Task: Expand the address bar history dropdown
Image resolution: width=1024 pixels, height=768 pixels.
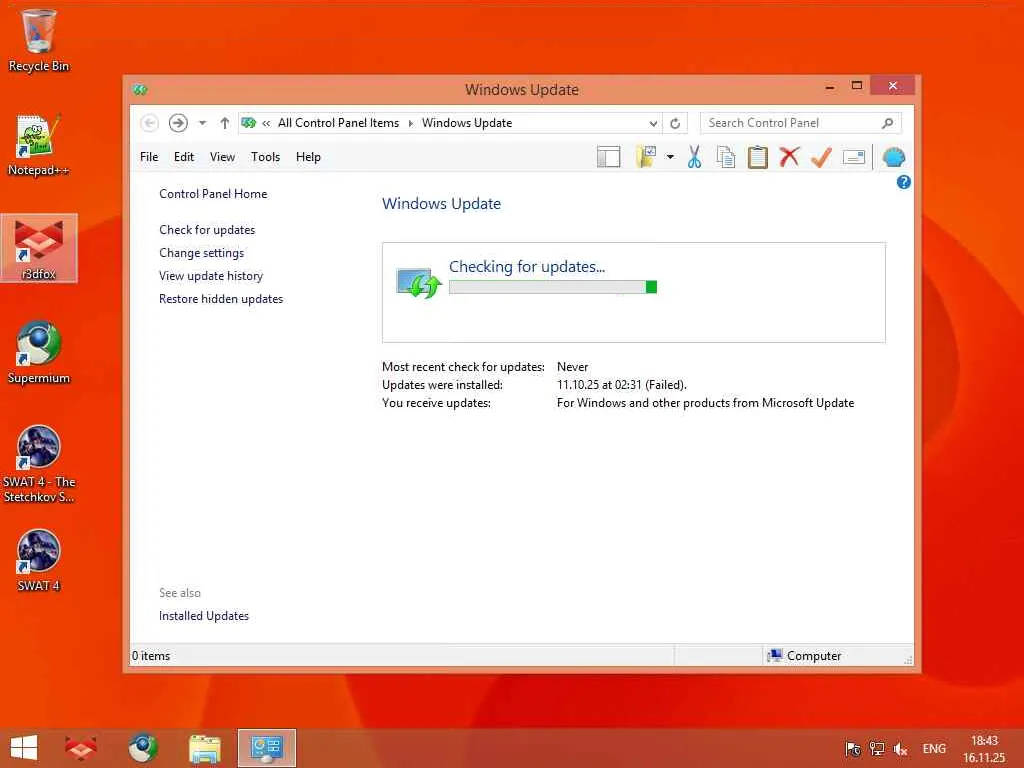Action: click(653, 123)
